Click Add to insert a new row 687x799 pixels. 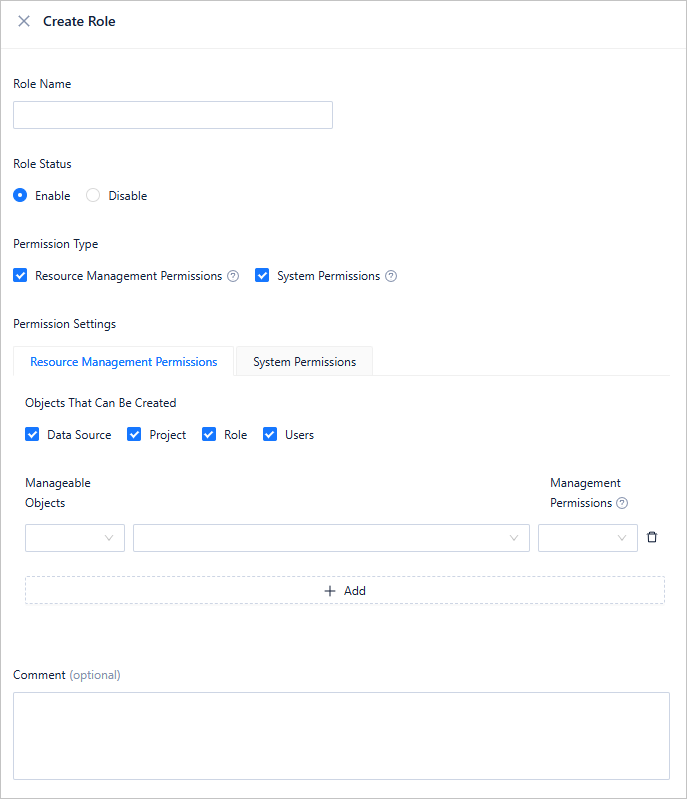pyautogui.click(x=345, y=590)
